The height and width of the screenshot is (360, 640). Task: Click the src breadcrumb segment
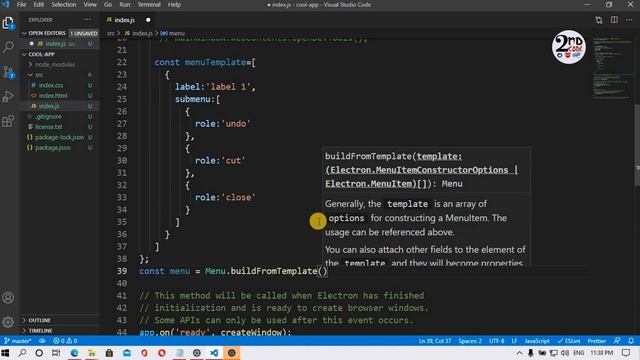[111, 33]
